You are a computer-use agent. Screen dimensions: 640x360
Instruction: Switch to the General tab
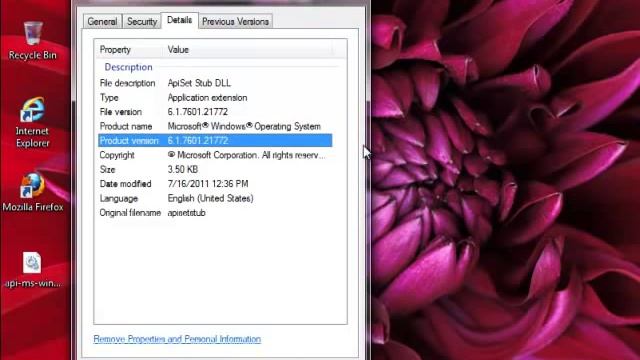click(x=102, y=22)
